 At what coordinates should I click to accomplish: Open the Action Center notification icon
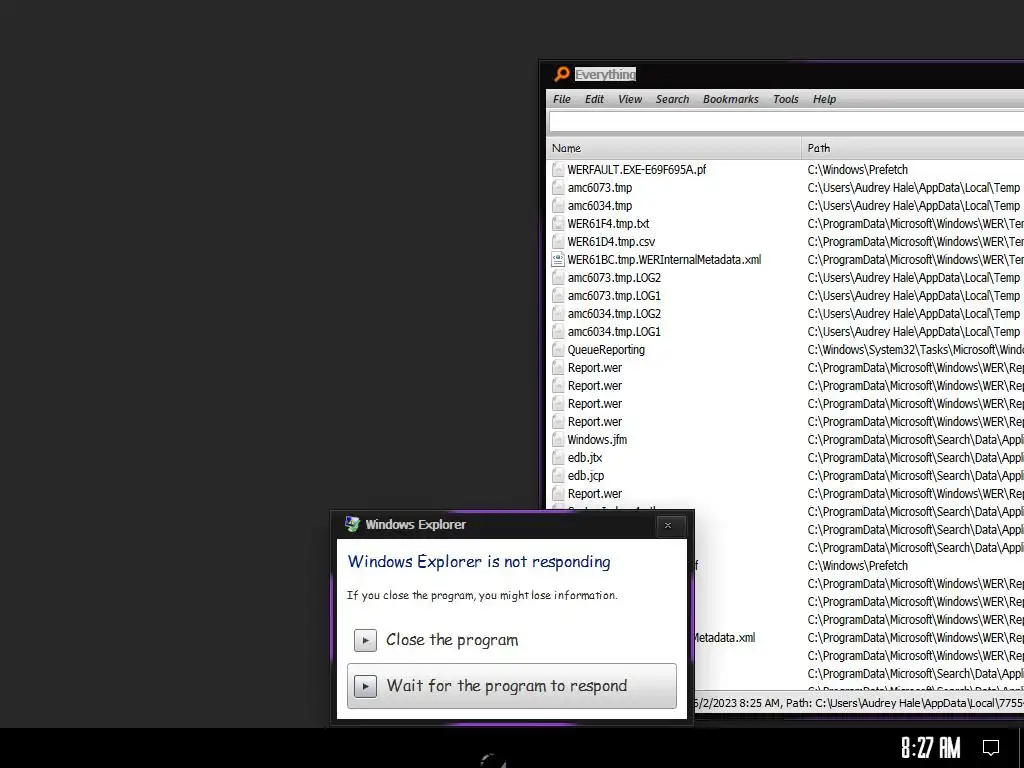click(x=991, y=748)
